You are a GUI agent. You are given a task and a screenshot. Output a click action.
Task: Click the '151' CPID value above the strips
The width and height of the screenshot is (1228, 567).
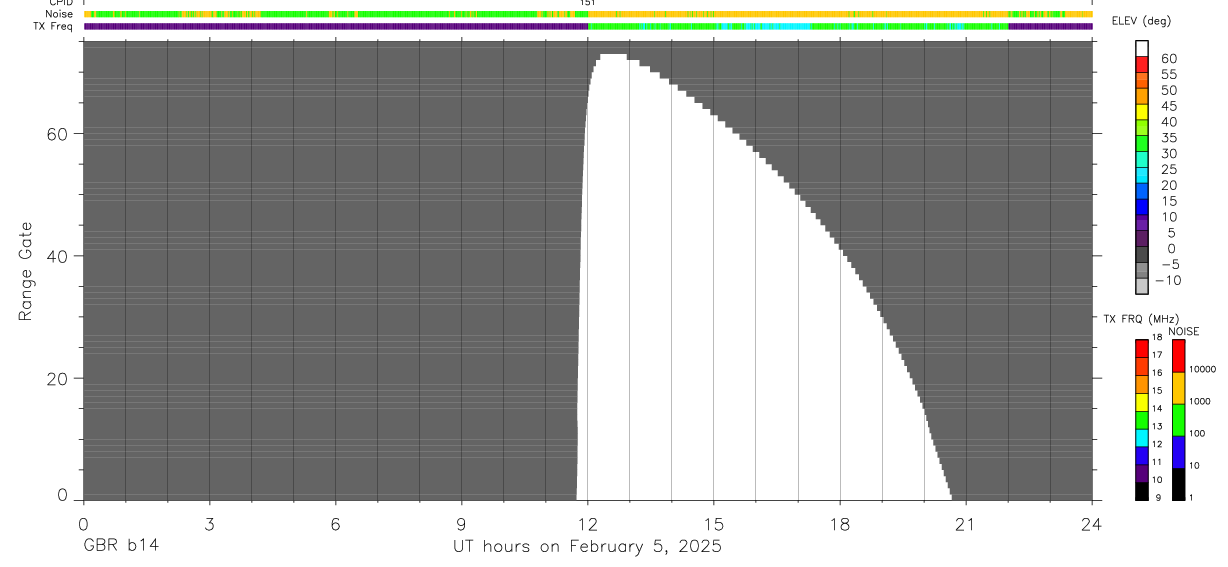tap(588, 3)
